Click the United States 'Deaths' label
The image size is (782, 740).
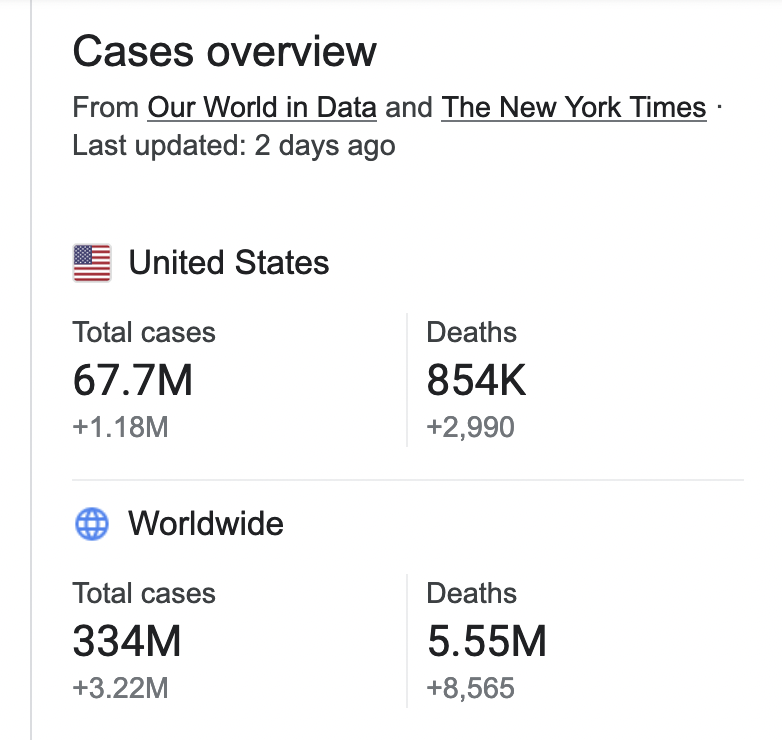click(472, 332)
